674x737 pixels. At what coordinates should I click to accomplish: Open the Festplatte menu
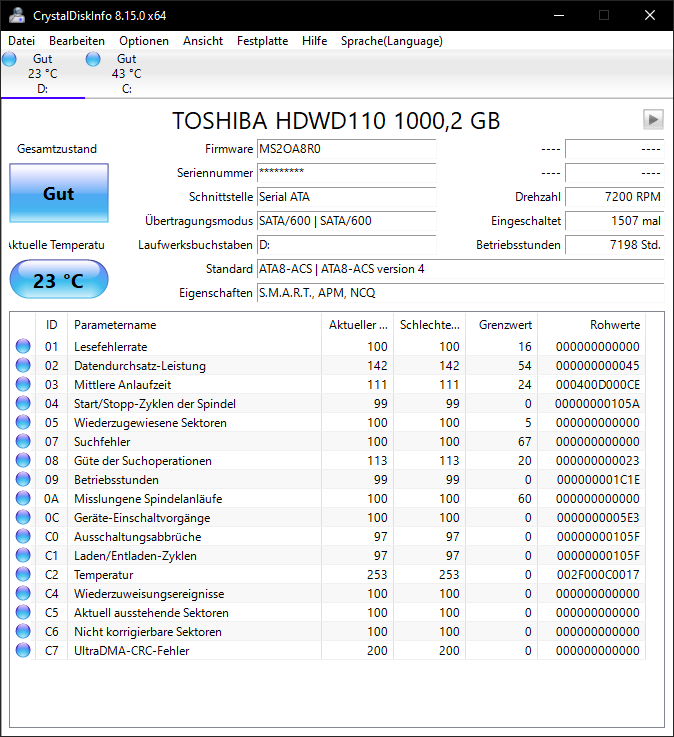click(262, 41)
